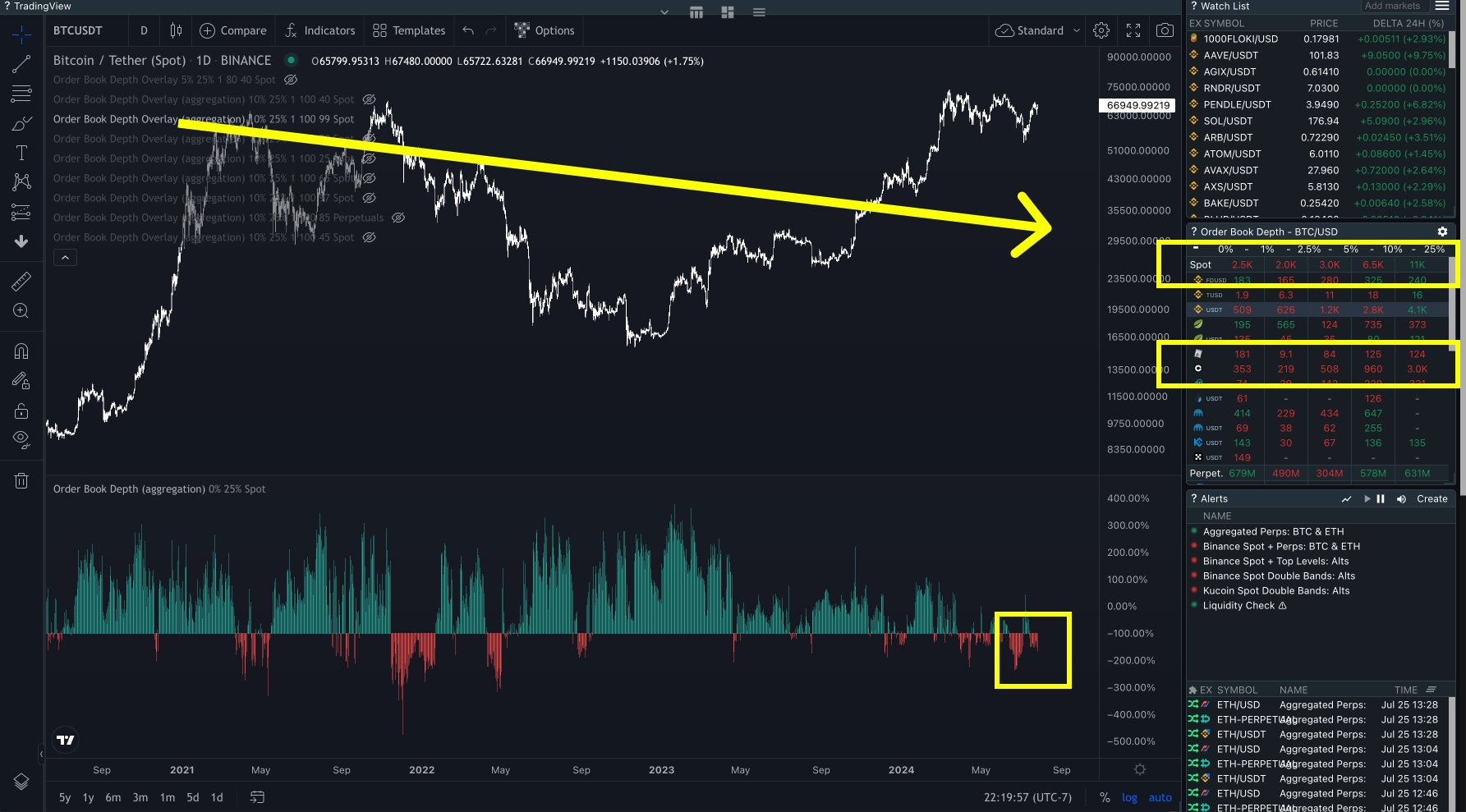Activate the ruler measure tool
The image size is (1466, 812).
[21, 282]
